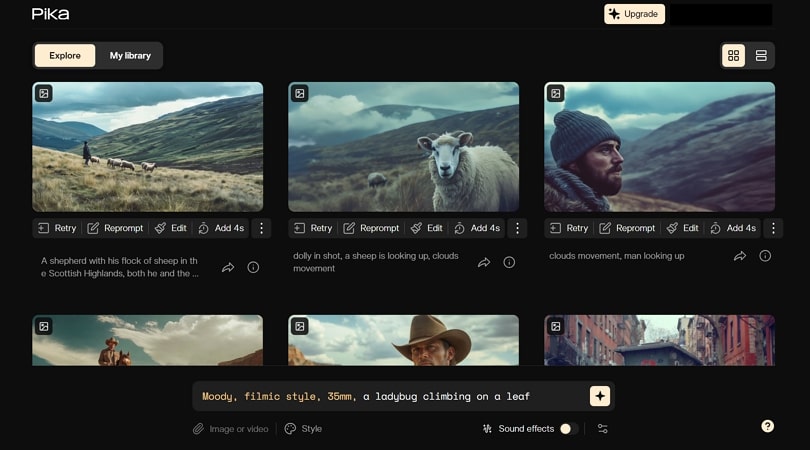Attach an image or video
The image size is (810, 450).
[x=230, y=429]
